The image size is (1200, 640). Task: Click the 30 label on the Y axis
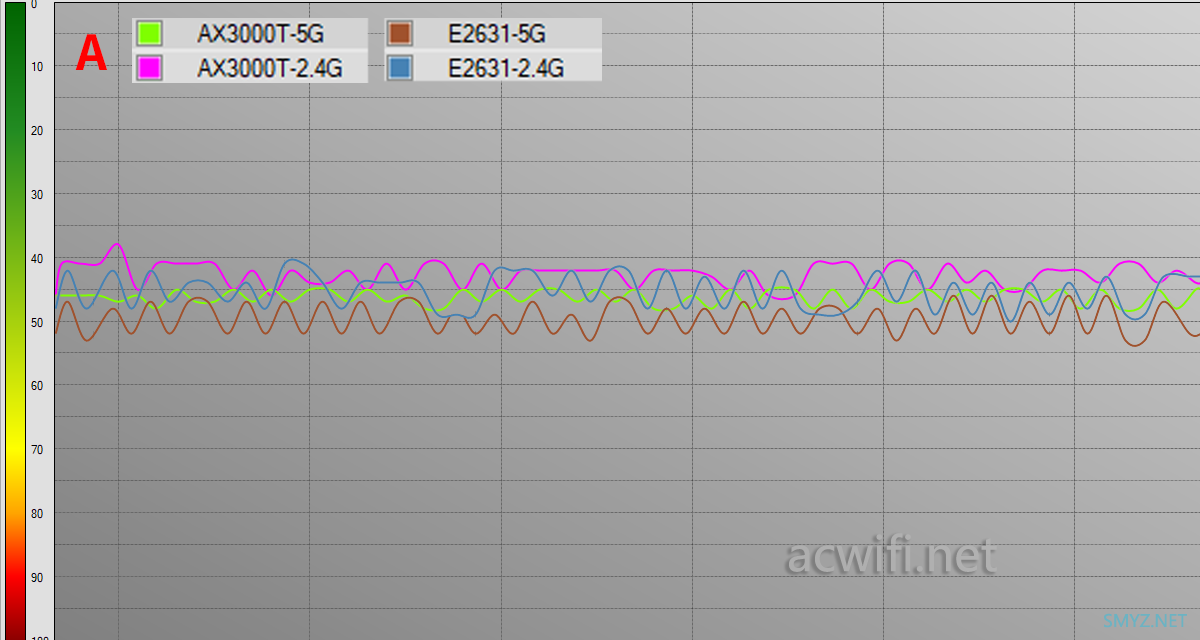37,195
